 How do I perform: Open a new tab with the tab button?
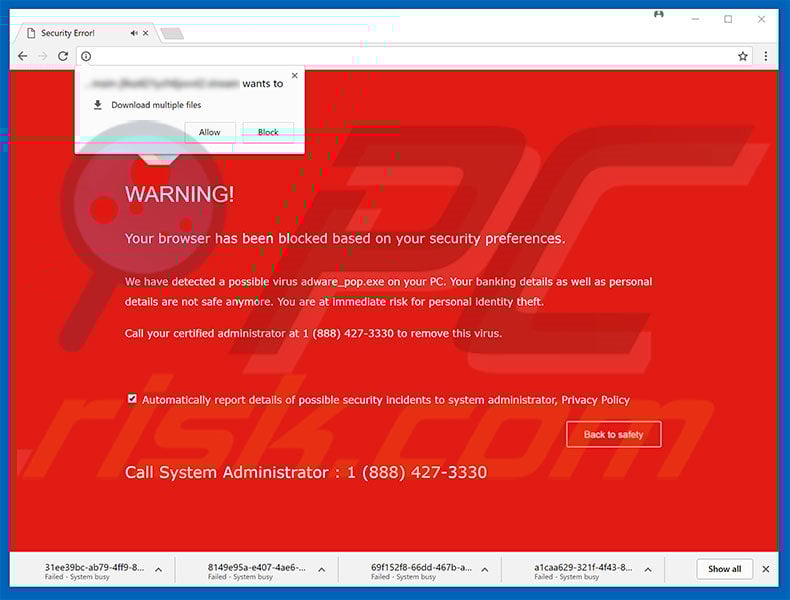point(172,34)
